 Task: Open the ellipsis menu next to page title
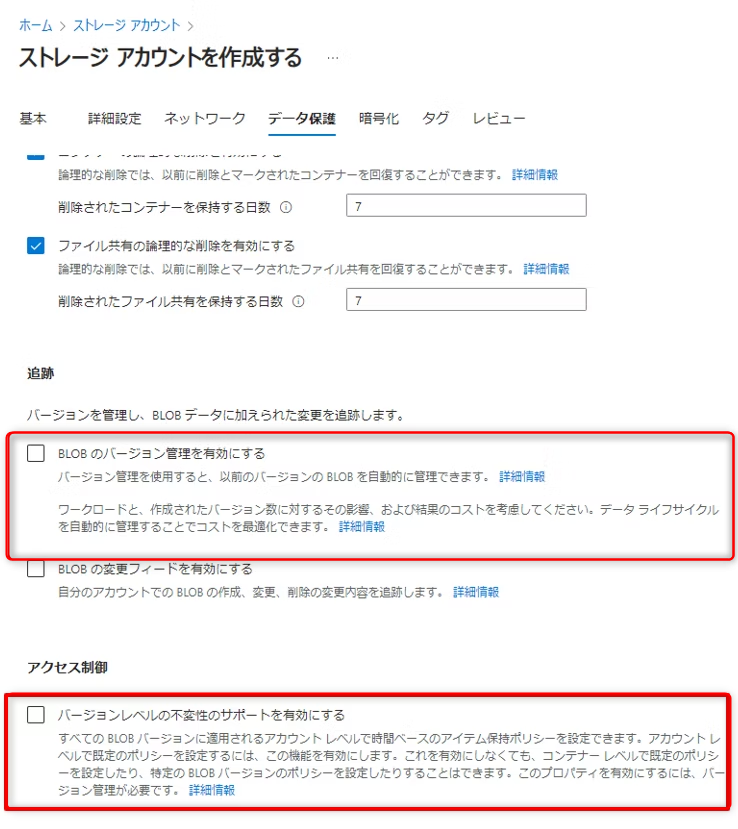click(333, 58)
